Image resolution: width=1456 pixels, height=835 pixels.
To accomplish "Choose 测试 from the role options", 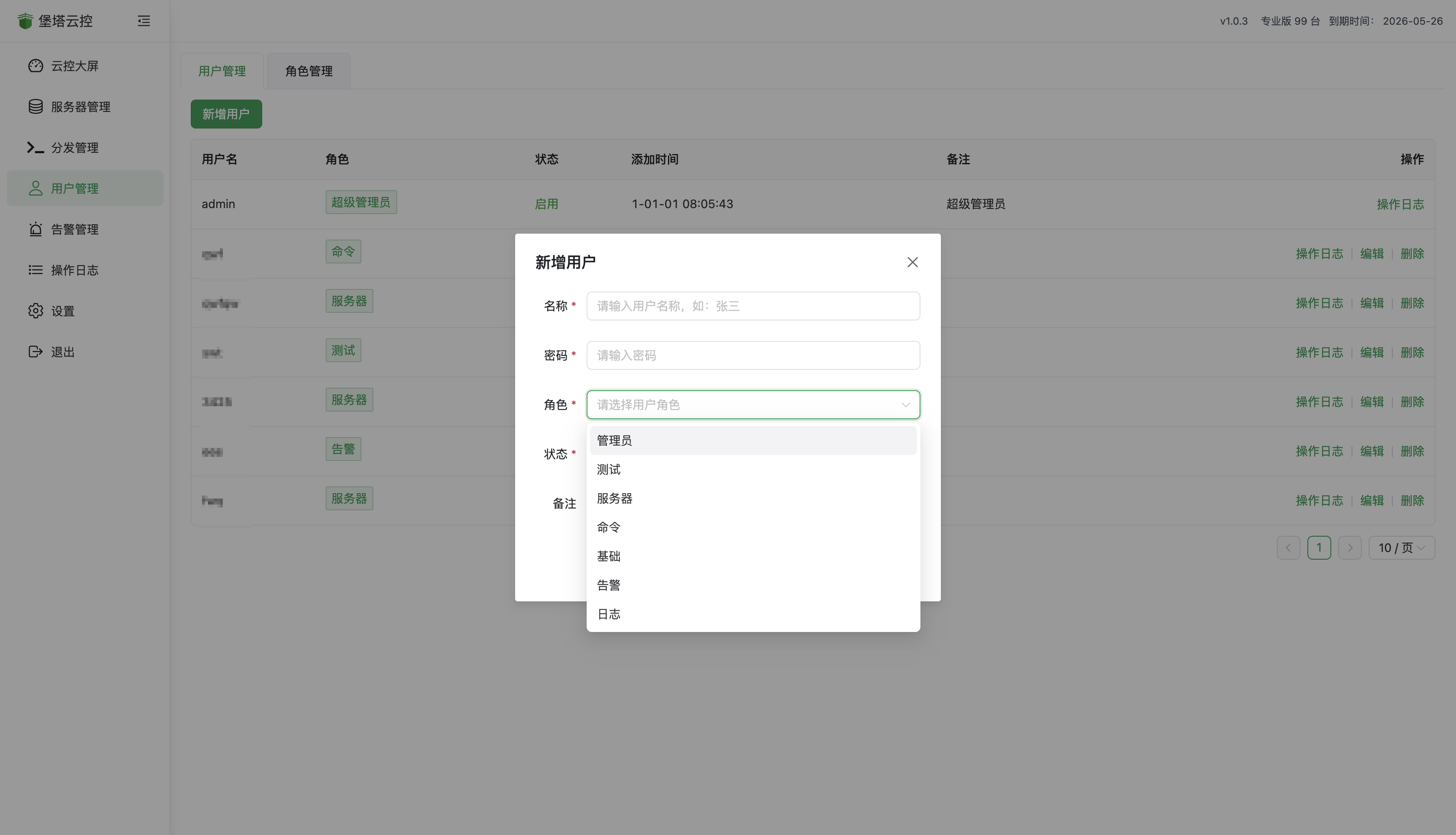I will point(608,469).
